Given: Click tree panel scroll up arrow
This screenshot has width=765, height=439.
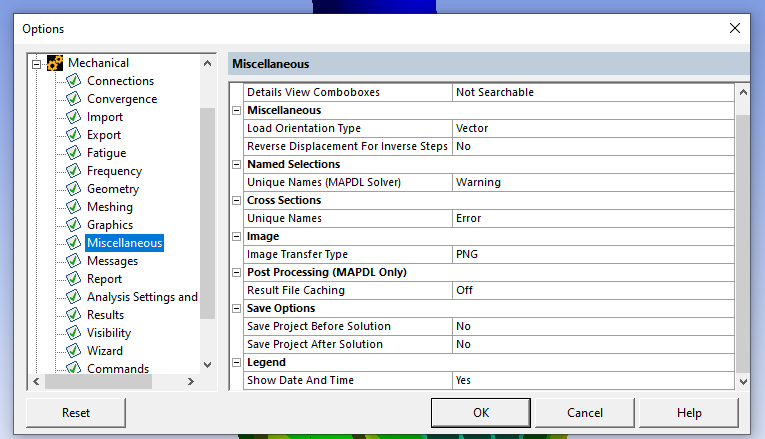Looking at the screenshot, I should [207, 63].
